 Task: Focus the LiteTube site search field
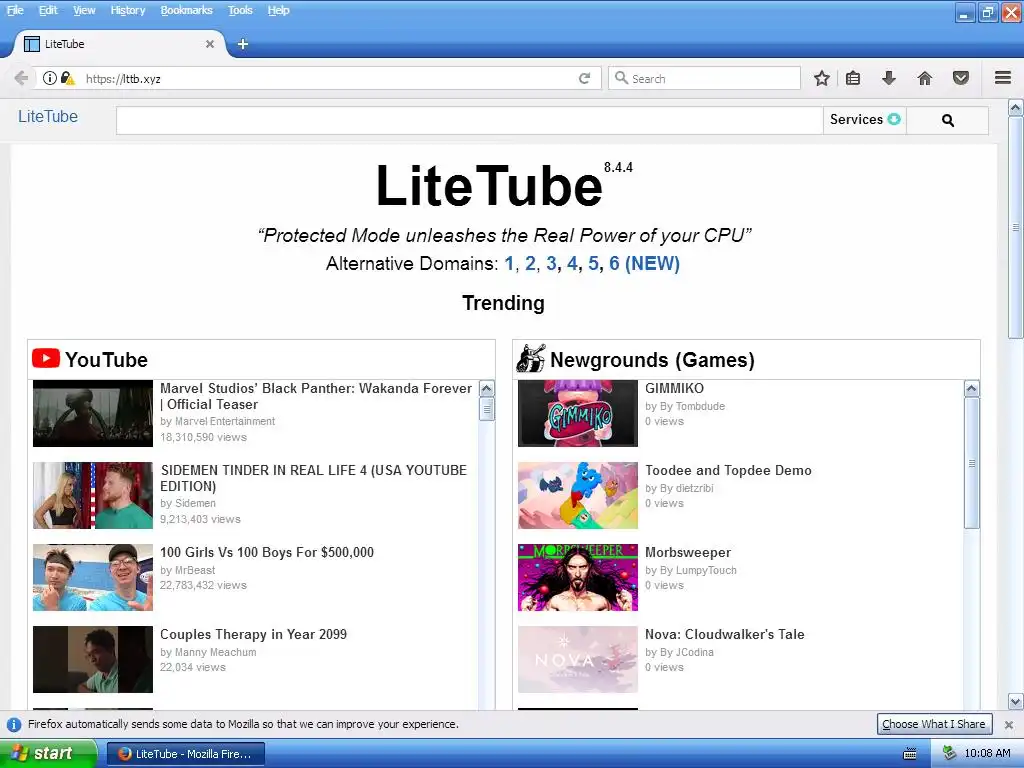[x=470, y=120]
